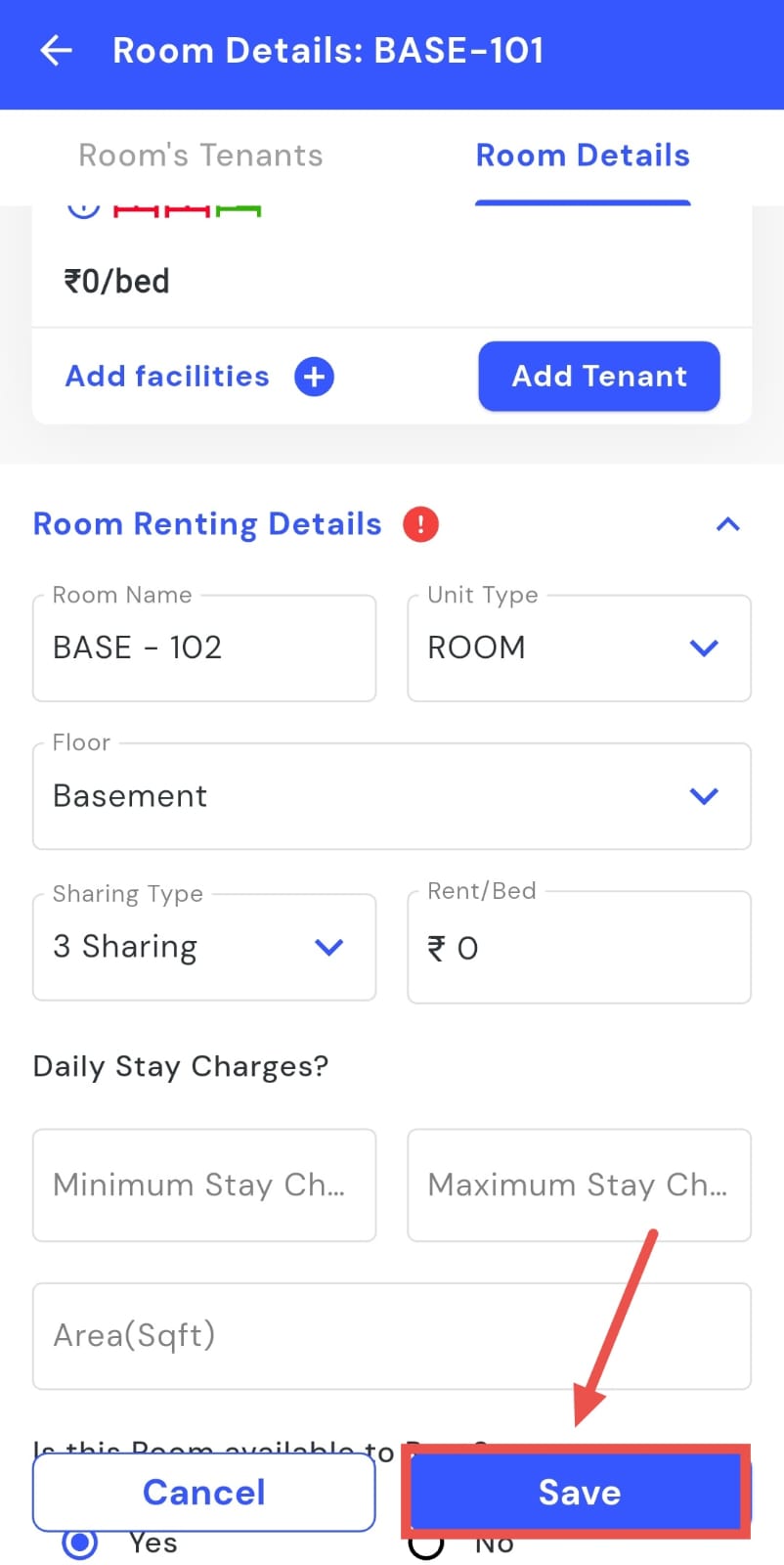Tap the Area(Sqft) input field
The height and width of the screenshot is (1565, 784).
[391, 1335]
